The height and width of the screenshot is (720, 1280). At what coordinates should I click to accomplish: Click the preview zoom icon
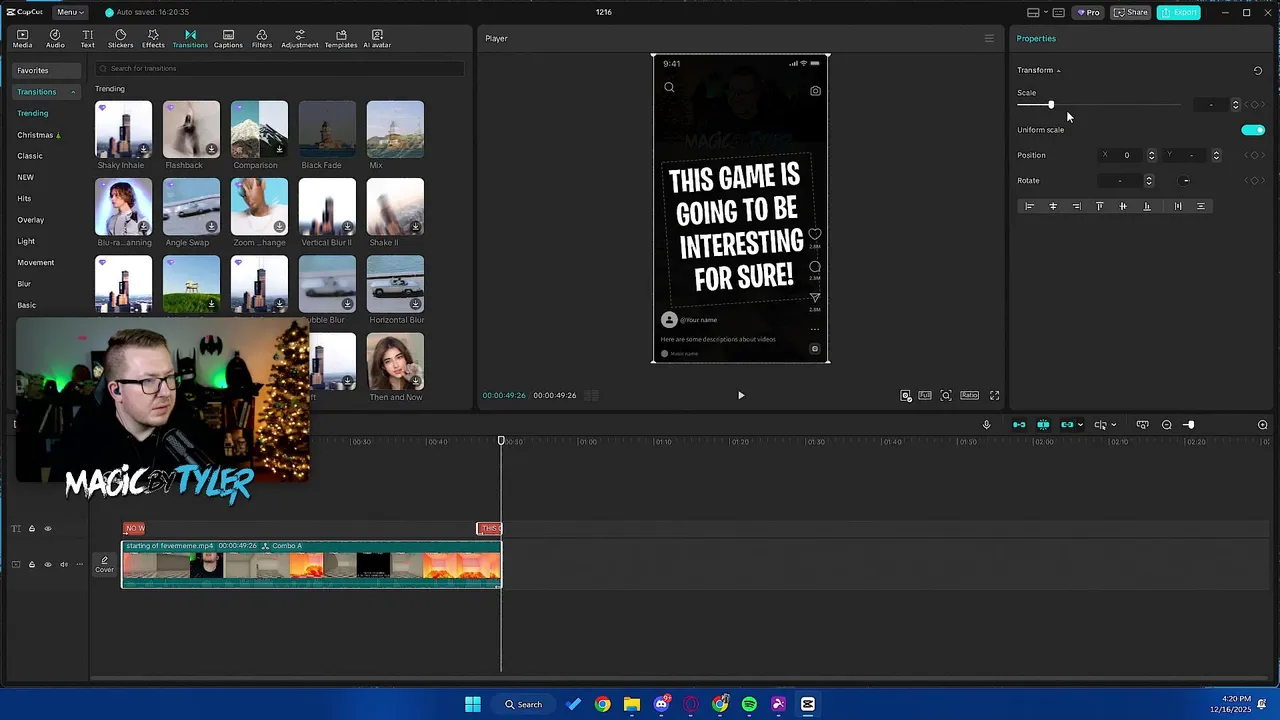pos(946,395)
